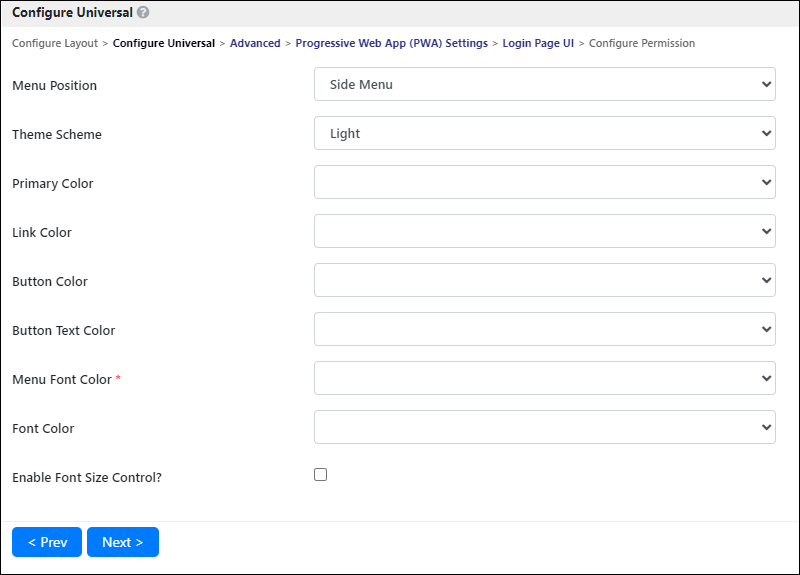Image resolution: width=800 pixels, height=575 pixels.
Task: Expand the Theme Scheme dropdown
Action: coord(544,133)
